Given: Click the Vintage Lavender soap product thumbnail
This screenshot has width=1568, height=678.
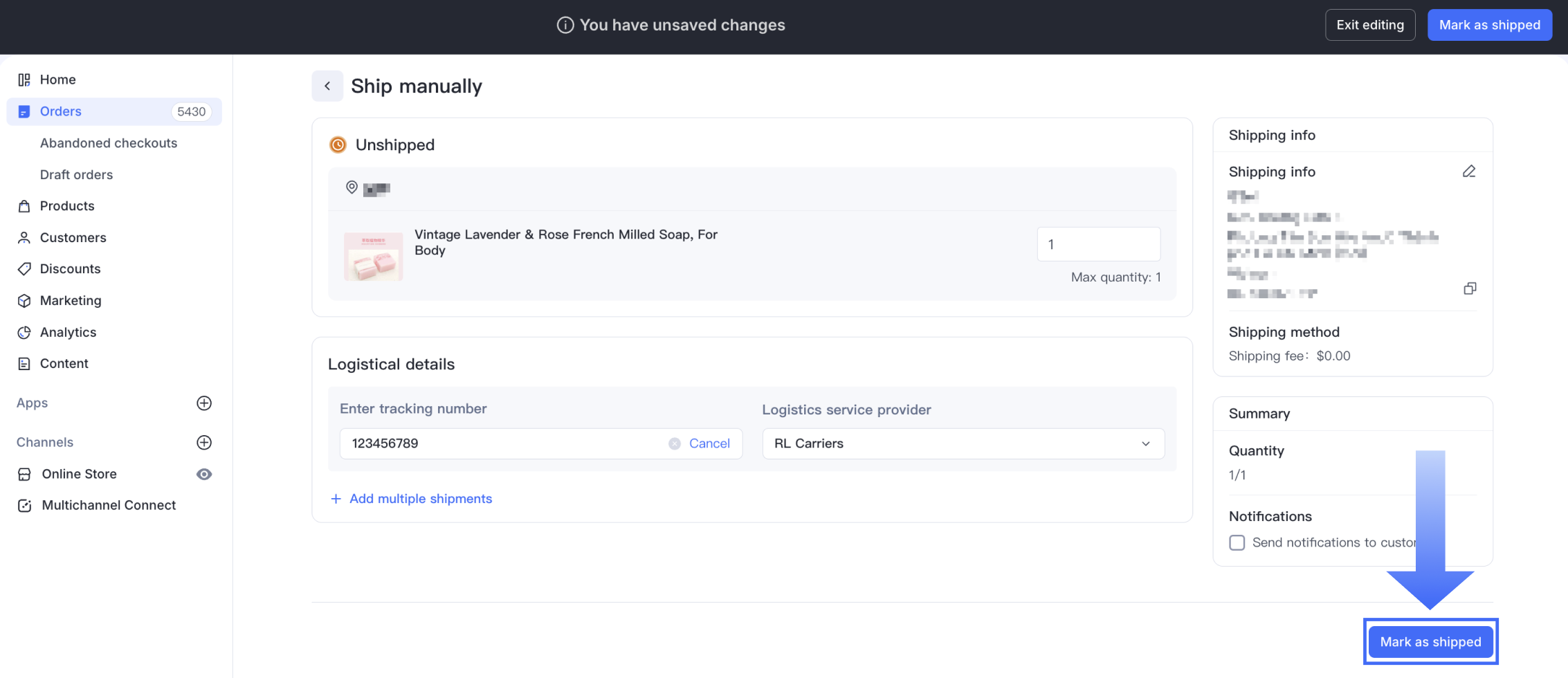Looking at the screenshot, I should 374,257.
